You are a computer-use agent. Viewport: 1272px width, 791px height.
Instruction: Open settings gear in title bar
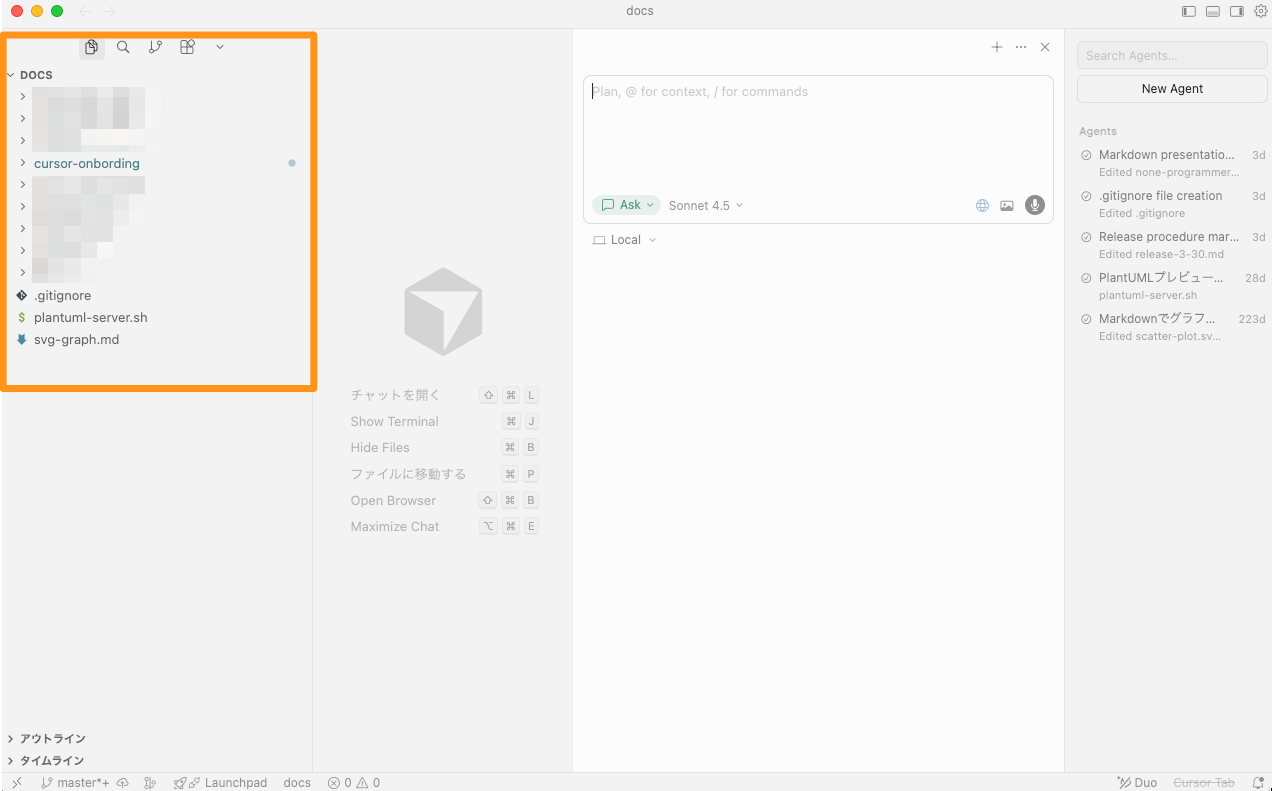1261,11
